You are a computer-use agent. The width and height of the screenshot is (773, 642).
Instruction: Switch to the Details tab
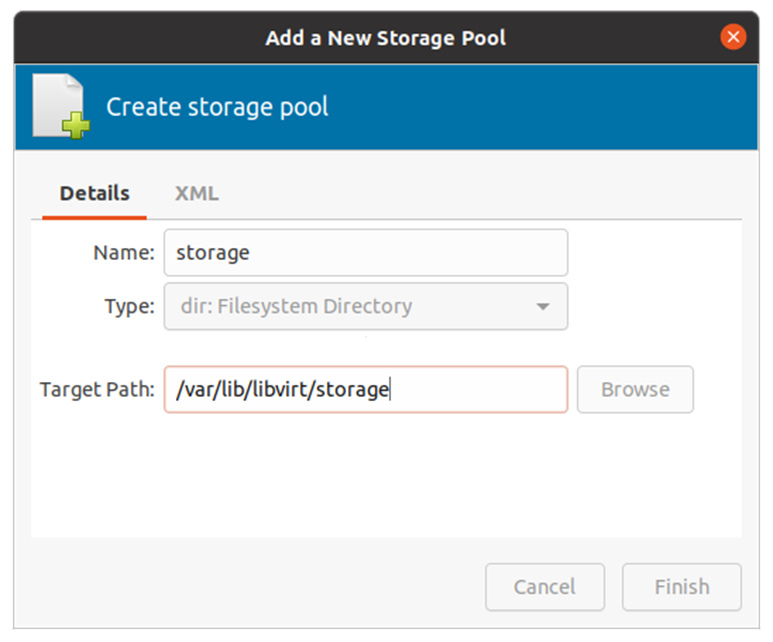pos(94,194)
